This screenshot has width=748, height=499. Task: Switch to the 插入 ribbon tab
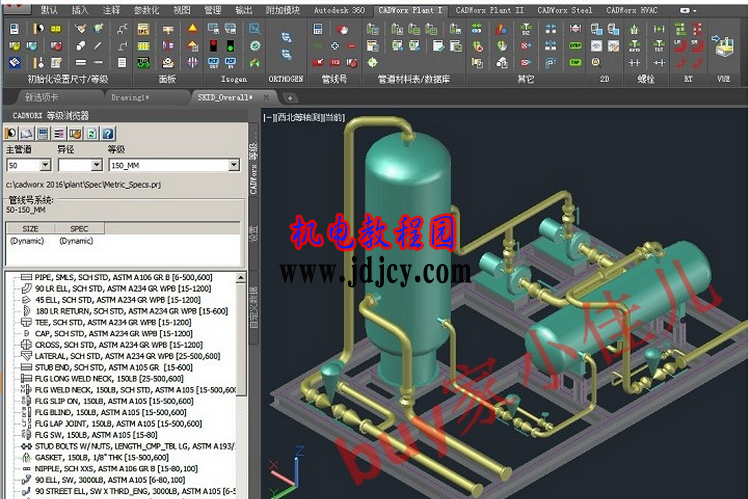(80, 10)
